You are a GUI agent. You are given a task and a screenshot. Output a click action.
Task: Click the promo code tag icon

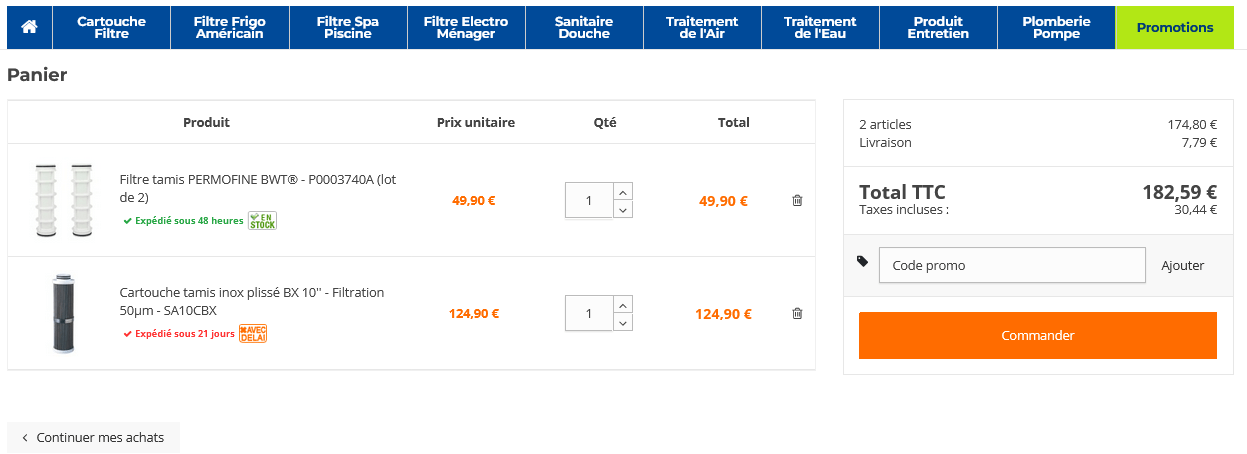(x=863, y=262)
